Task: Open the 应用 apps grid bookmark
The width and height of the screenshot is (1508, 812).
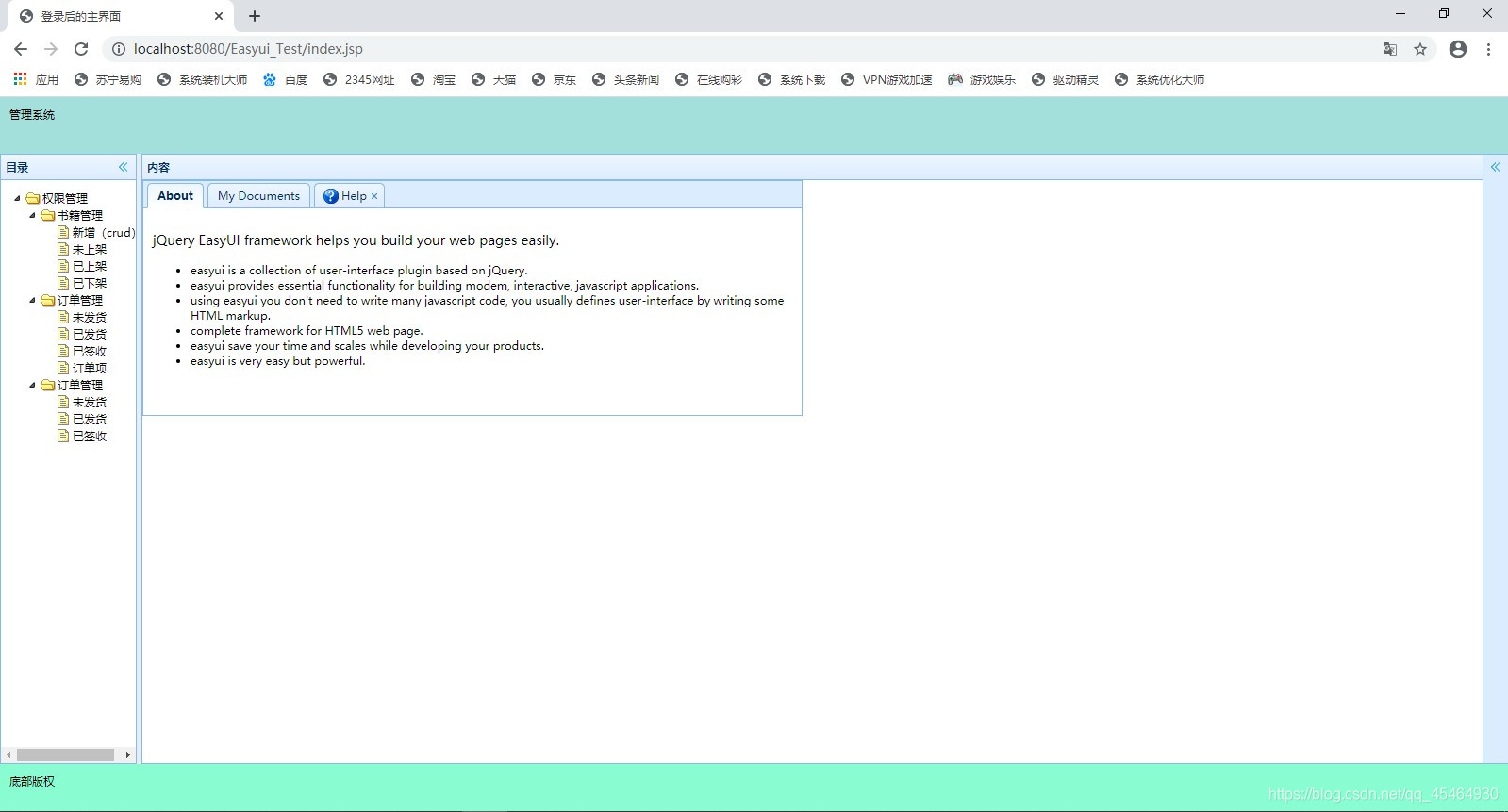Action: pyautogui.click(x=36, y=79)
